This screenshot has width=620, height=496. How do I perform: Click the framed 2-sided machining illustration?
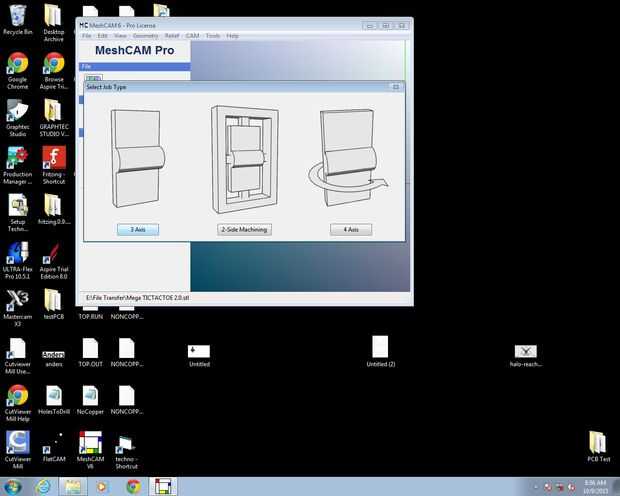tap(244, 159)
